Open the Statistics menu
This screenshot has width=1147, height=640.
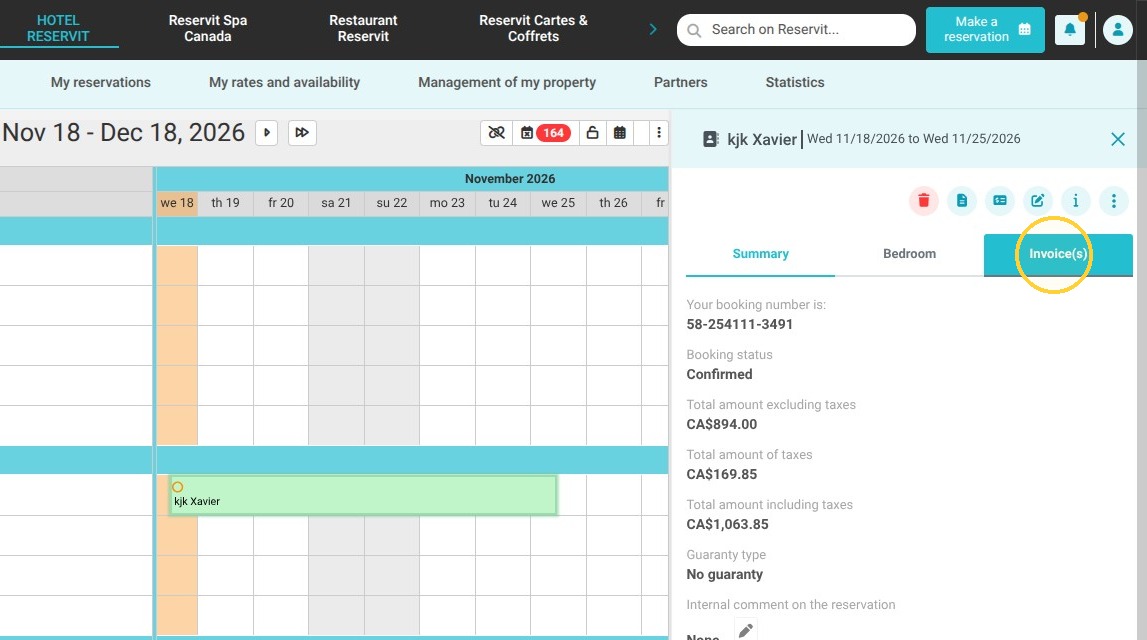click(795, 83)
